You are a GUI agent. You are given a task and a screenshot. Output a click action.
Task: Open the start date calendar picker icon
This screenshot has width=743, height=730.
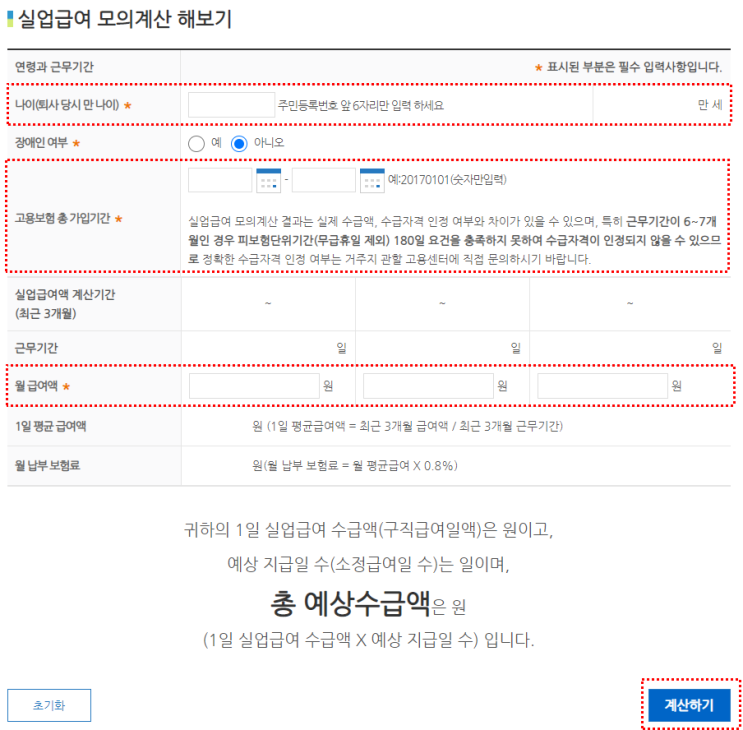coord(268,180)
